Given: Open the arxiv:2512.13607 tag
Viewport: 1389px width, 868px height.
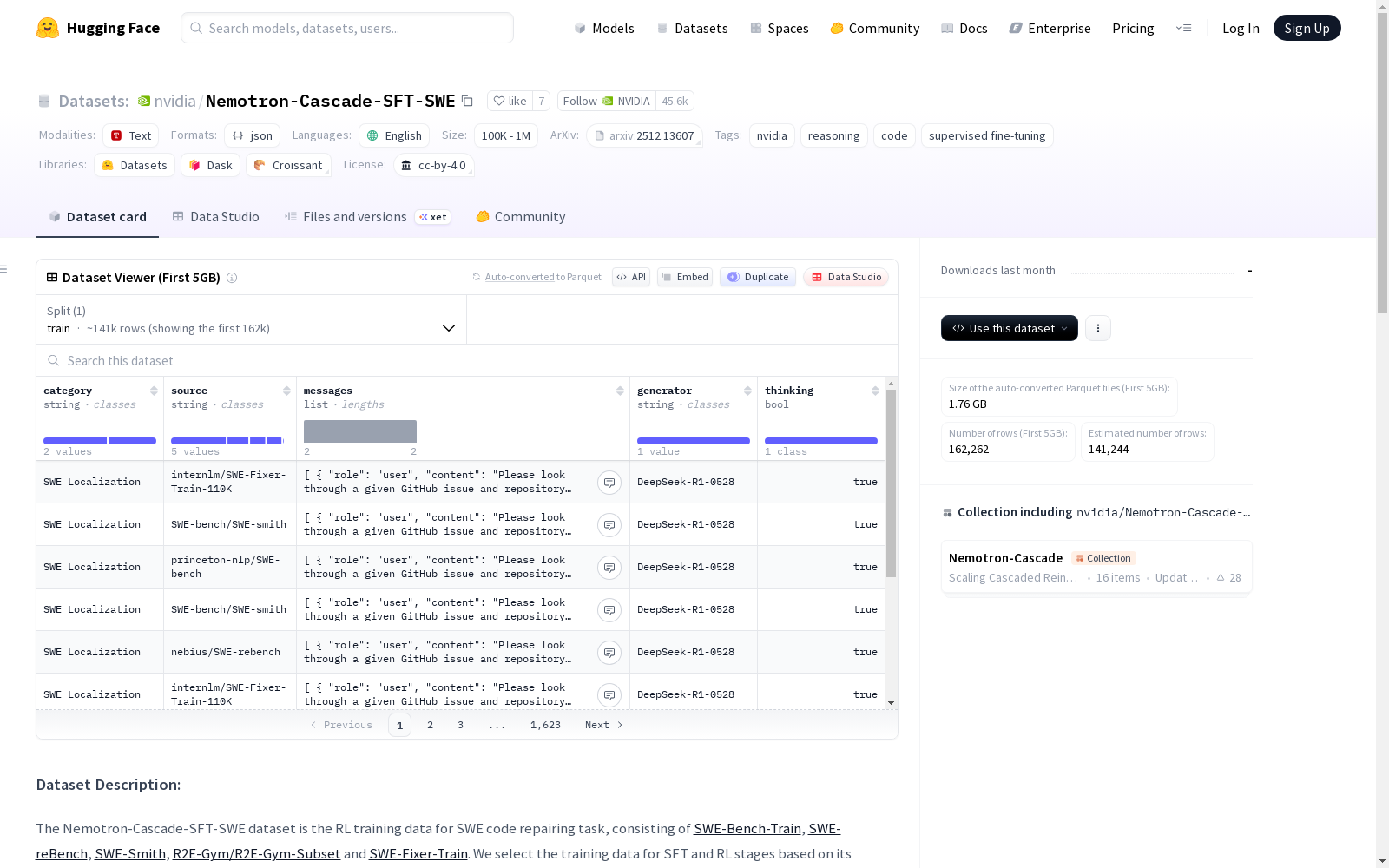Looking at the screenshot, I should tap(644, 136).
